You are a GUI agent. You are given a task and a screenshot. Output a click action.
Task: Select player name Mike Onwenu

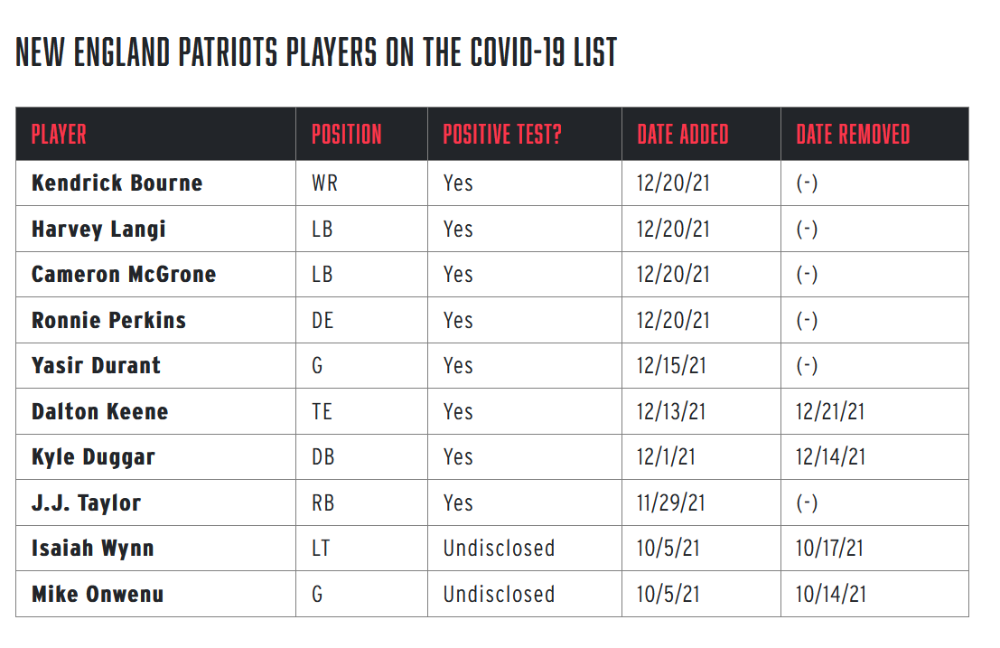[98, 594]
